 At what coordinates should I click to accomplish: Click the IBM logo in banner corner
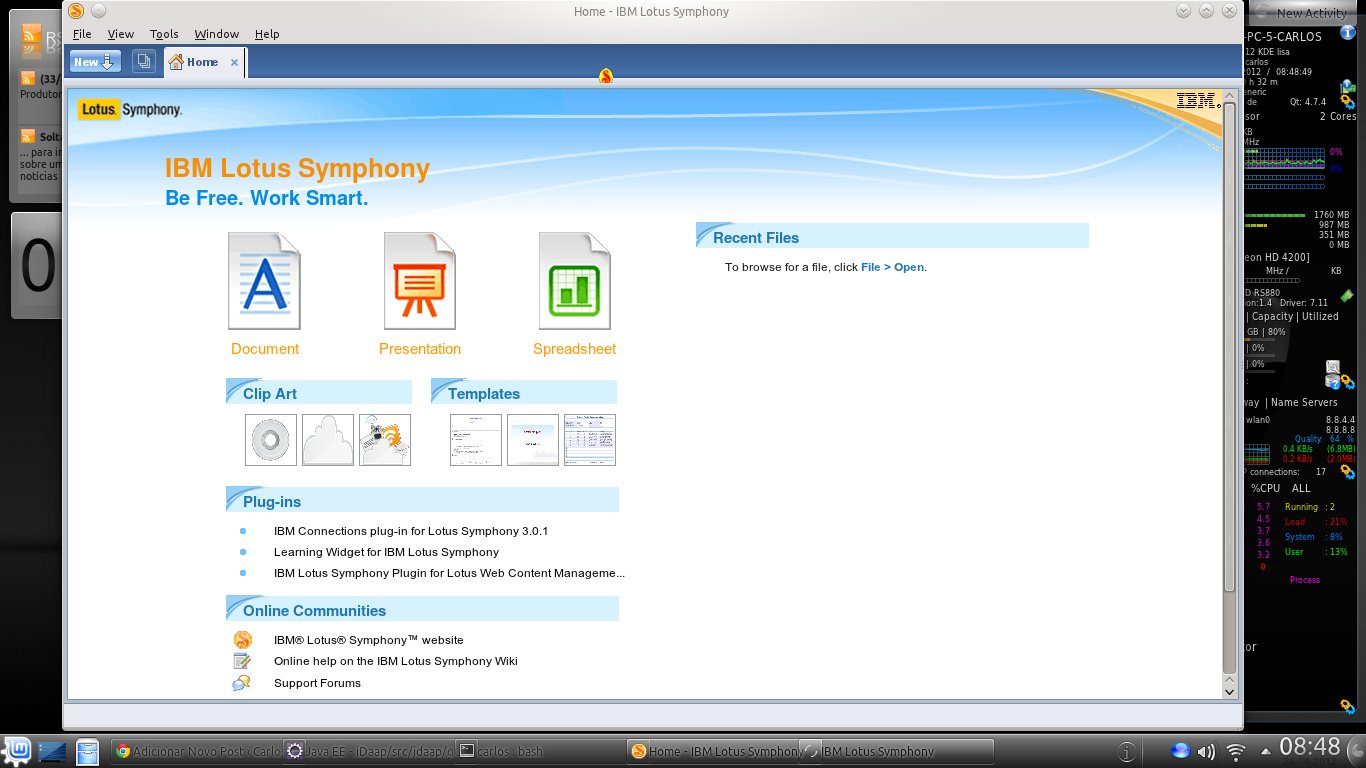[x=1197, y=100]
